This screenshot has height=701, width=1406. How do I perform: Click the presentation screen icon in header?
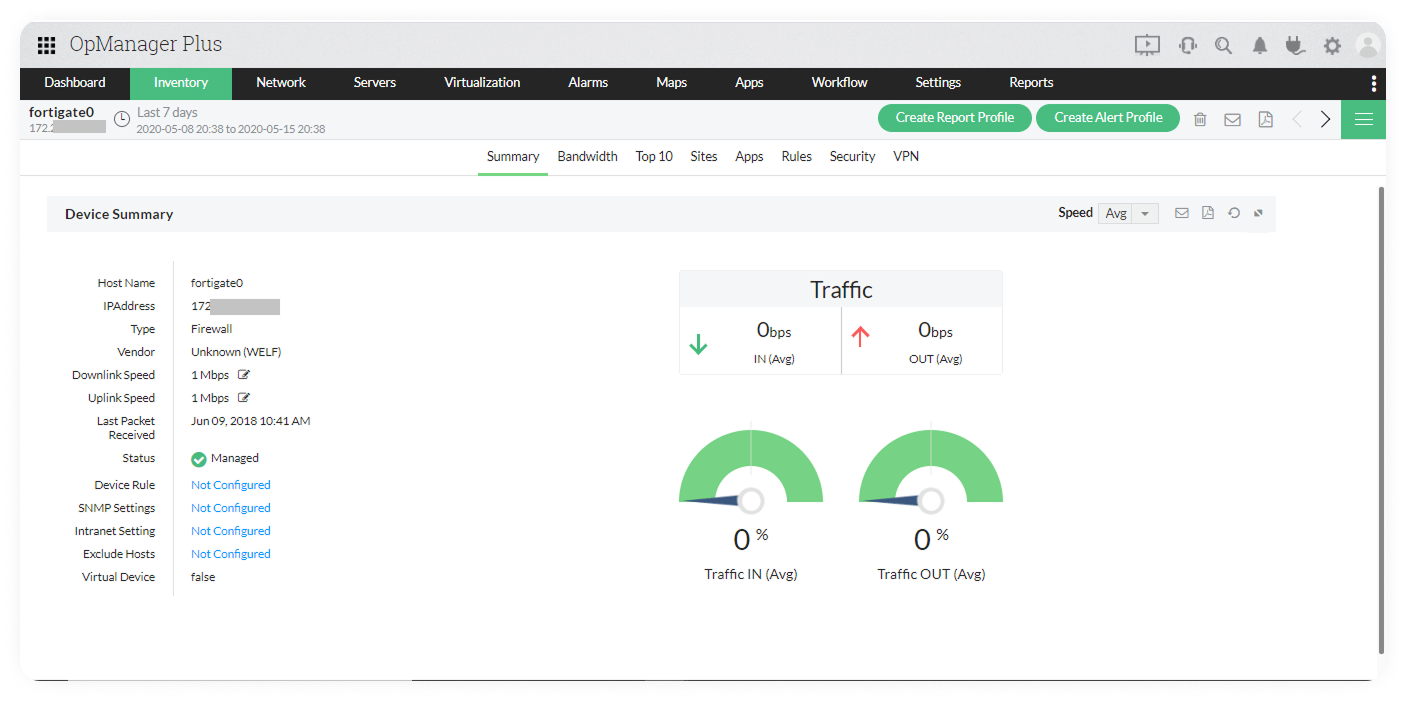pos(1146,45)
